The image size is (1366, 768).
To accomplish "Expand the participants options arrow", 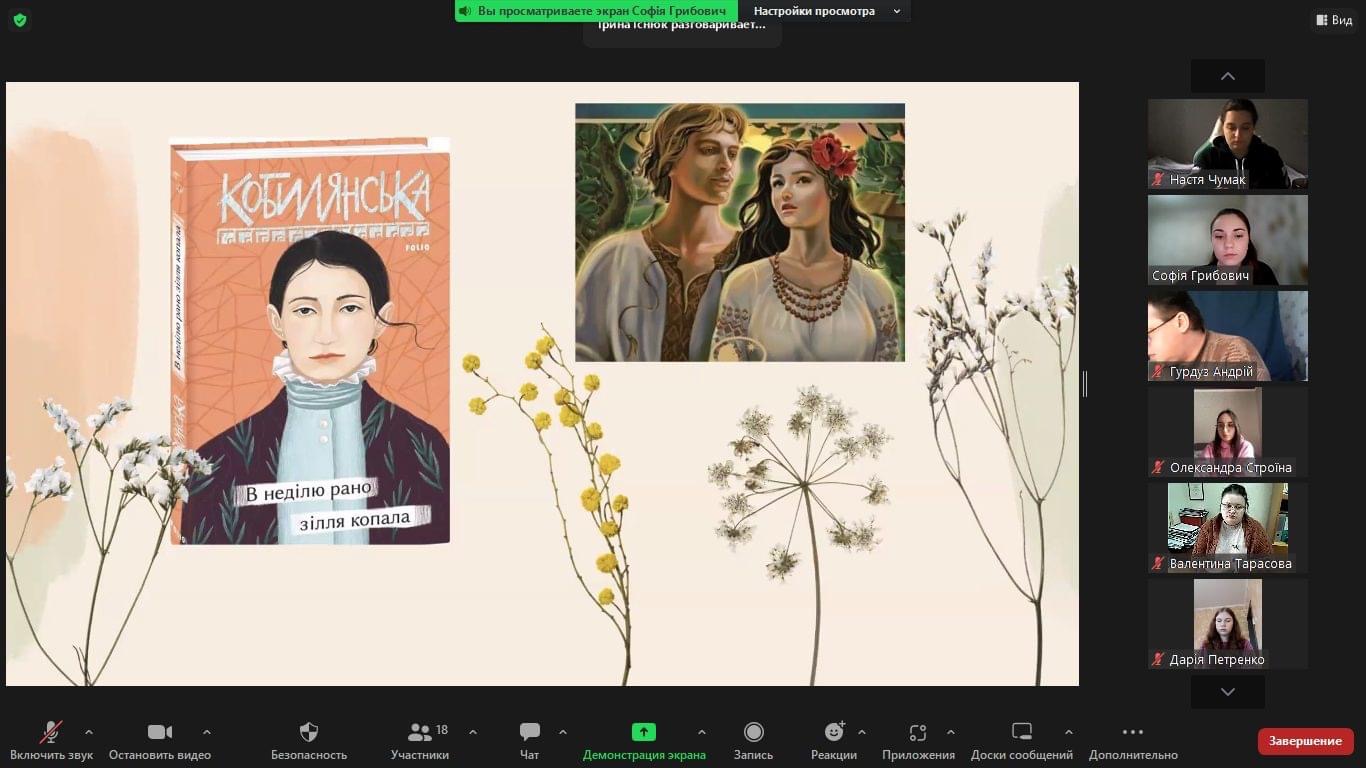I will [x=473, y=732].
